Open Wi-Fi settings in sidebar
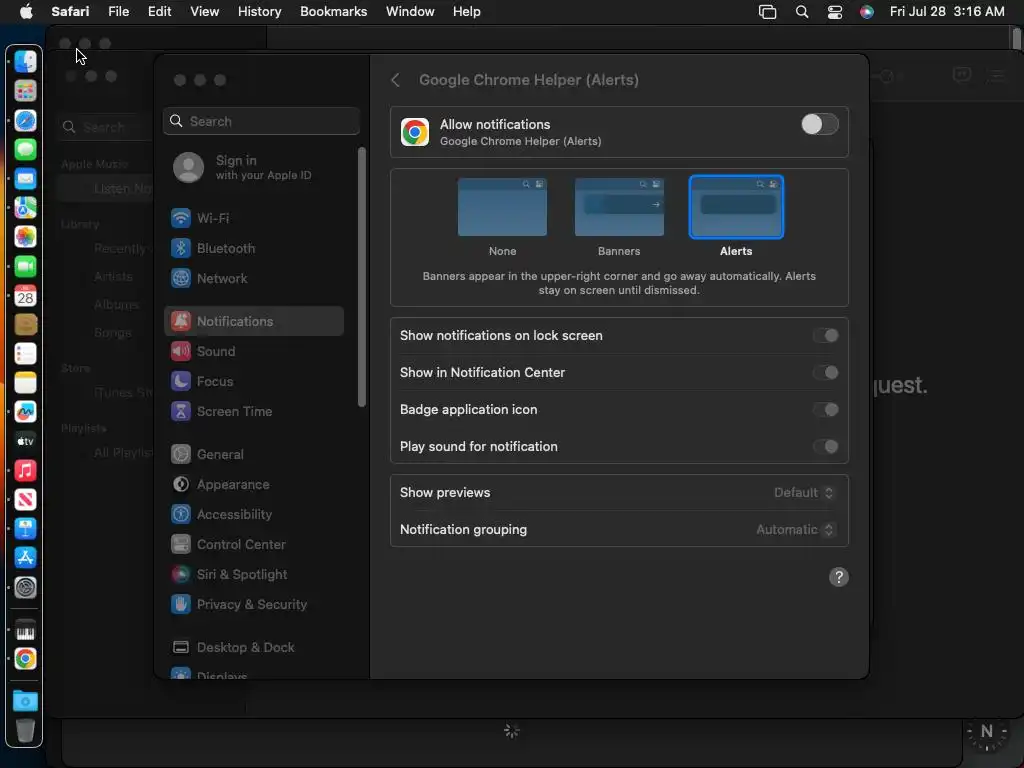The image size is (1024, 768). click(x=253, y=218)
